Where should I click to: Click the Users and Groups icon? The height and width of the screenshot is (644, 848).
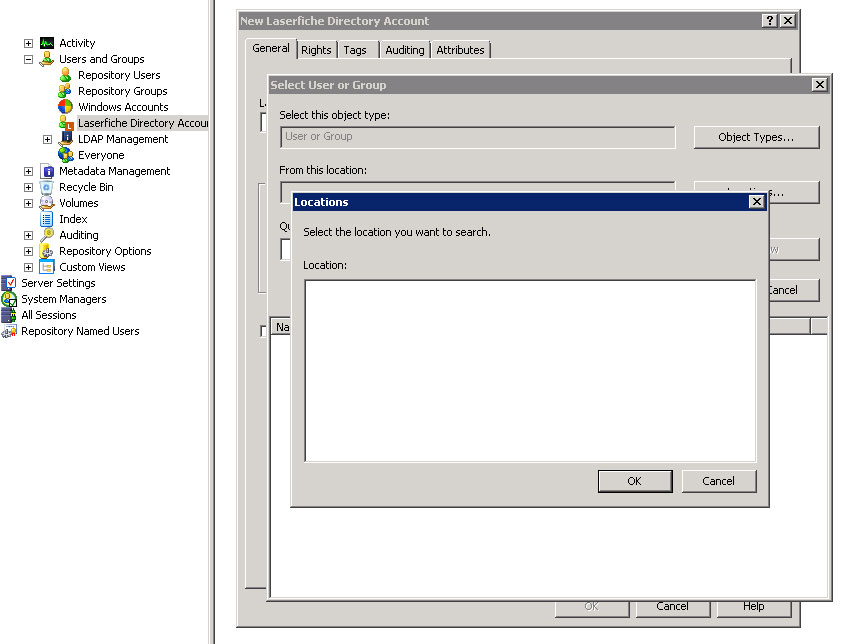(47, 59)
